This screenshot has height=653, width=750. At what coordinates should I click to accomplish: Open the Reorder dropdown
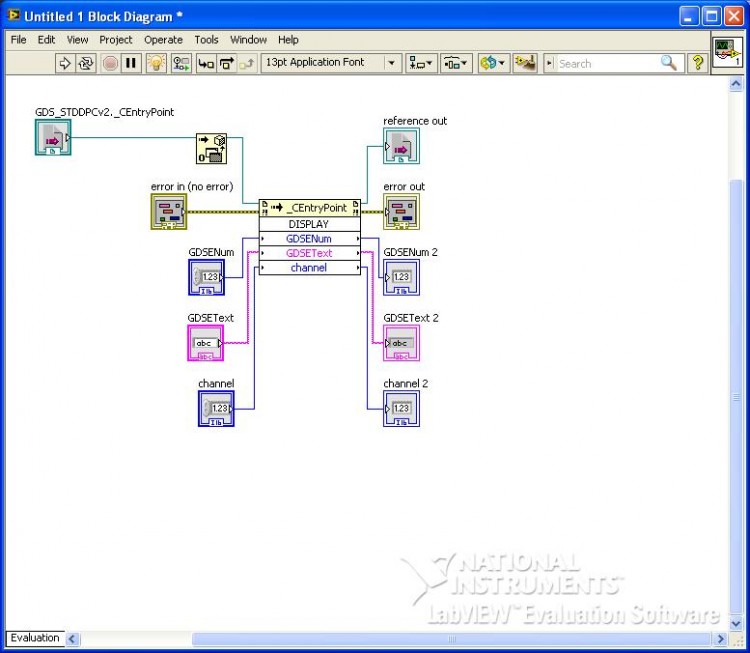pos(494,63)
